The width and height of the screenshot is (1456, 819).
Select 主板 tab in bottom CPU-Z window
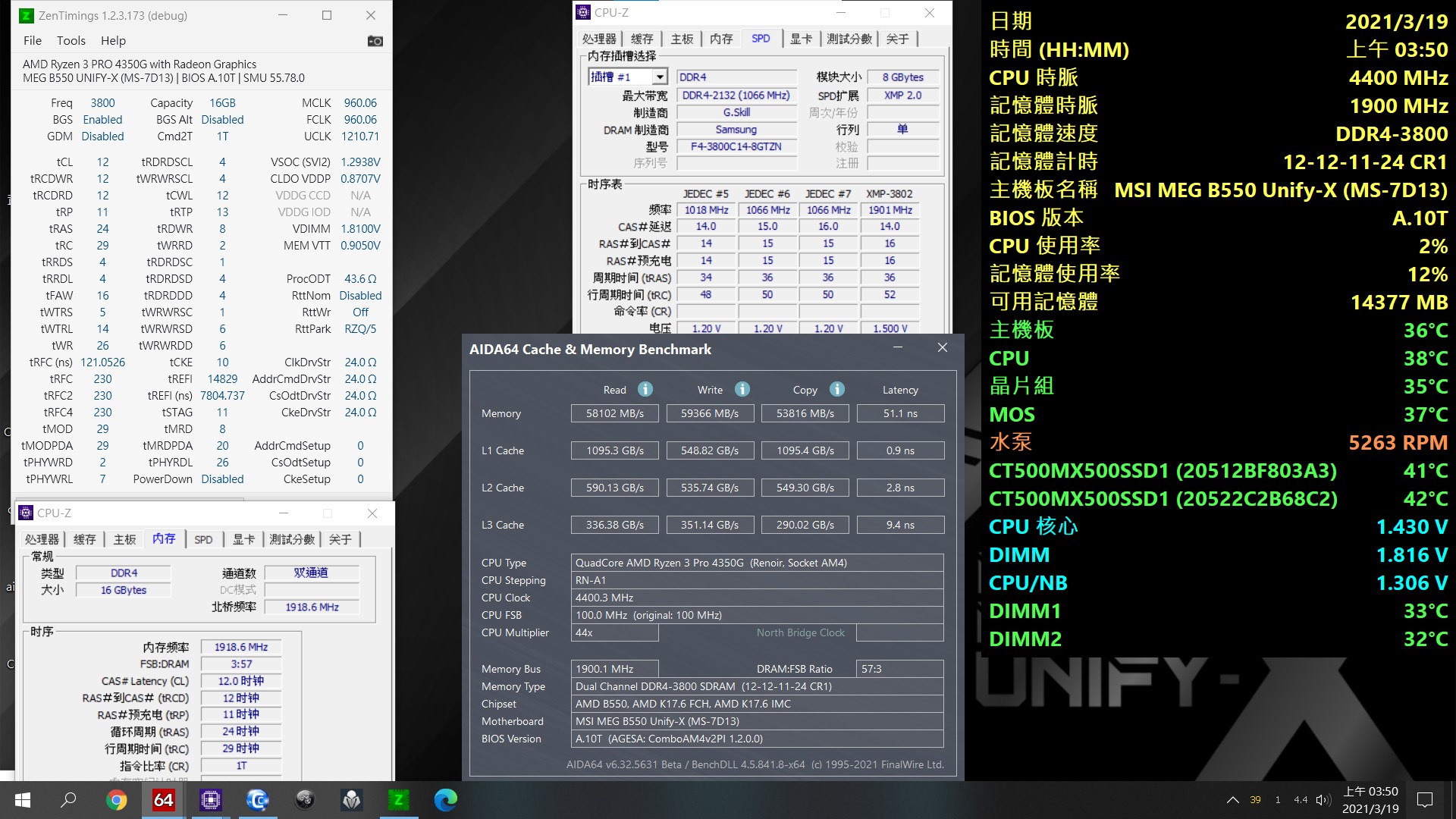(124, 539)
